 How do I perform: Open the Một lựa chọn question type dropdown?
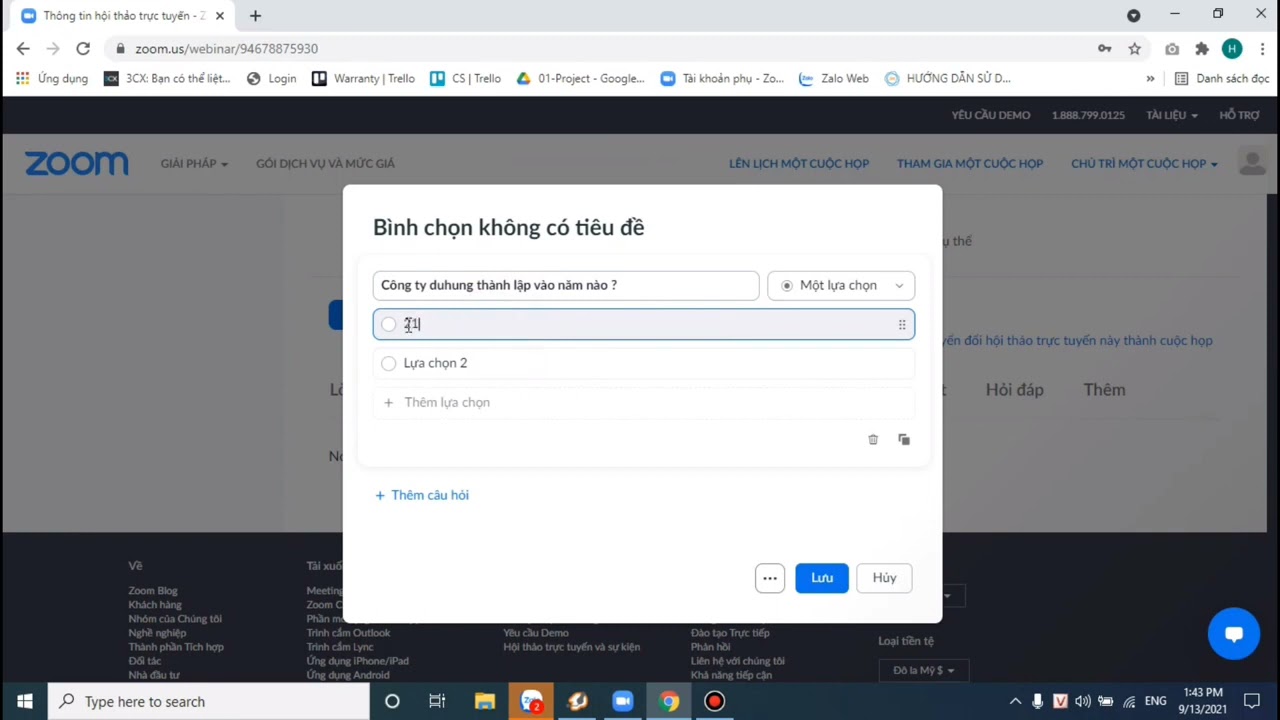pyautogui.click(x=841, y=285)
